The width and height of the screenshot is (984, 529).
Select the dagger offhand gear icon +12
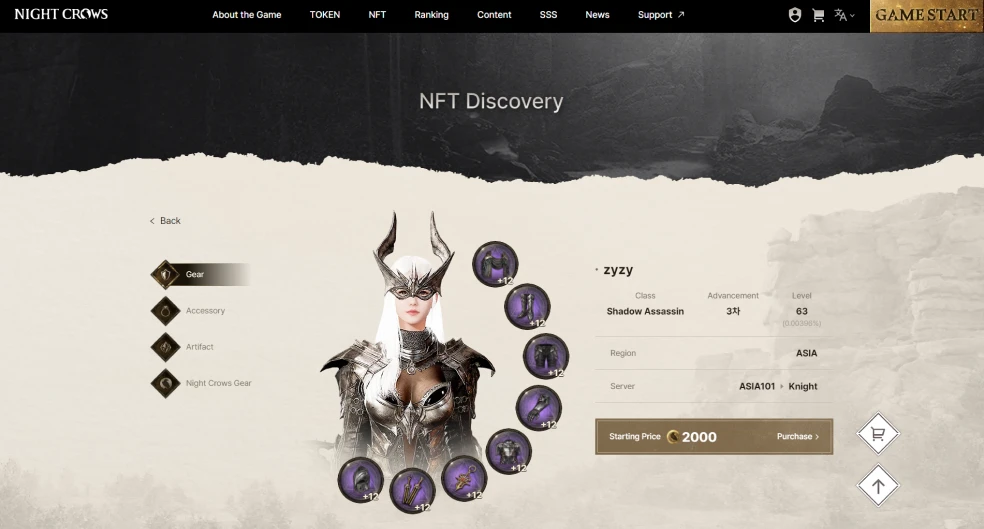point(464,479)
